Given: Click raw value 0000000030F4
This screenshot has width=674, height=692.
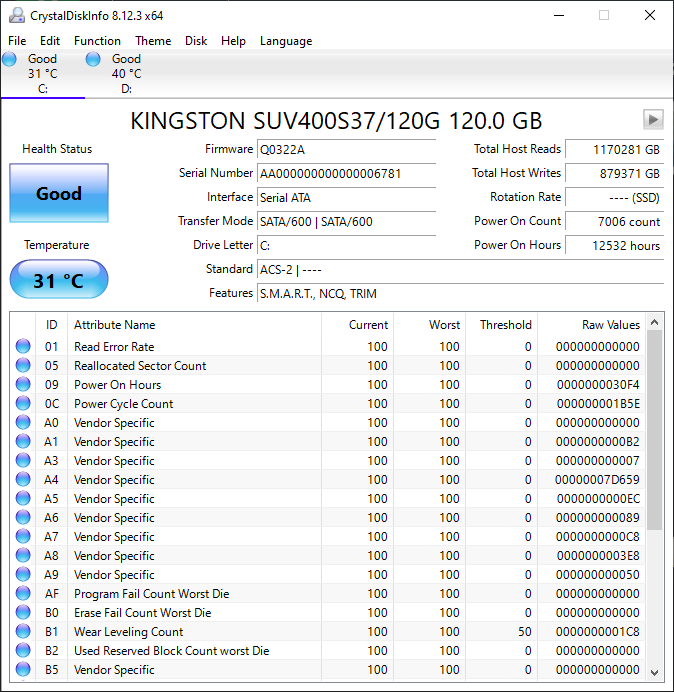Looking at the screenshot, I should pyautogui.click(x=598, y=385).
